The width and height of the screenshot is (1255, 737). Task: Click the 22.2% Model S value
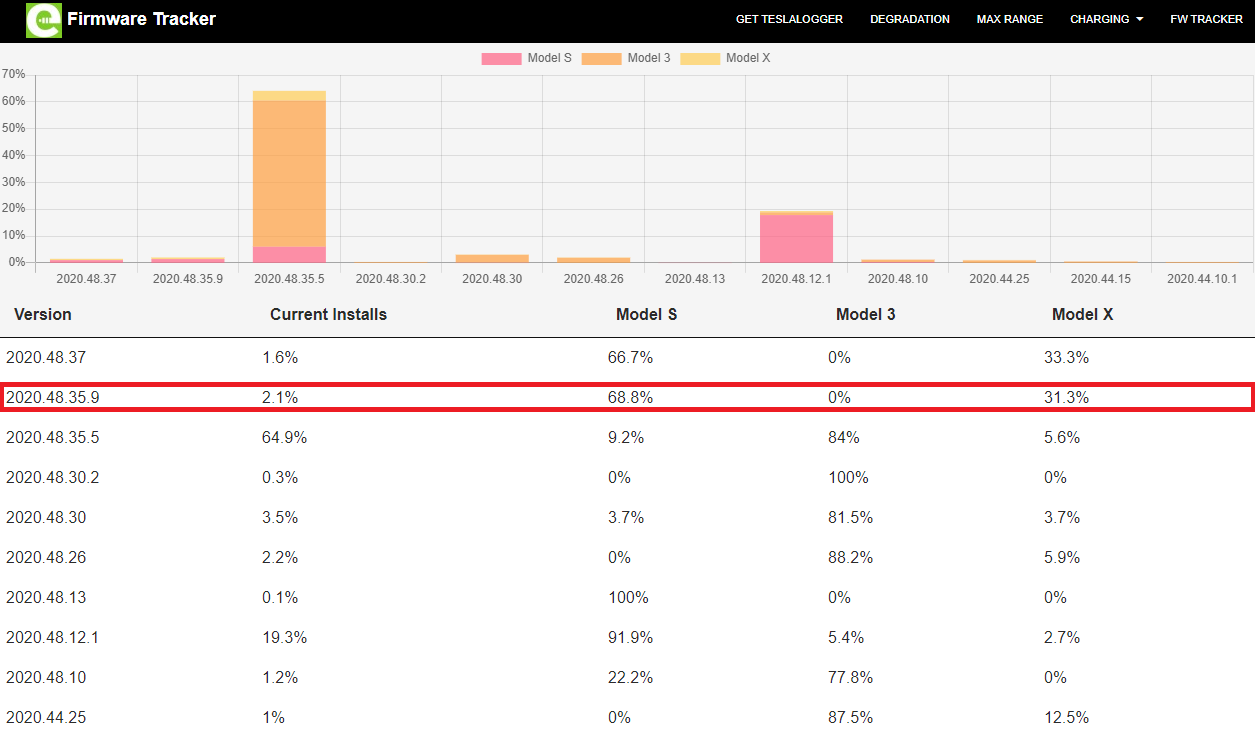(630, 677)
